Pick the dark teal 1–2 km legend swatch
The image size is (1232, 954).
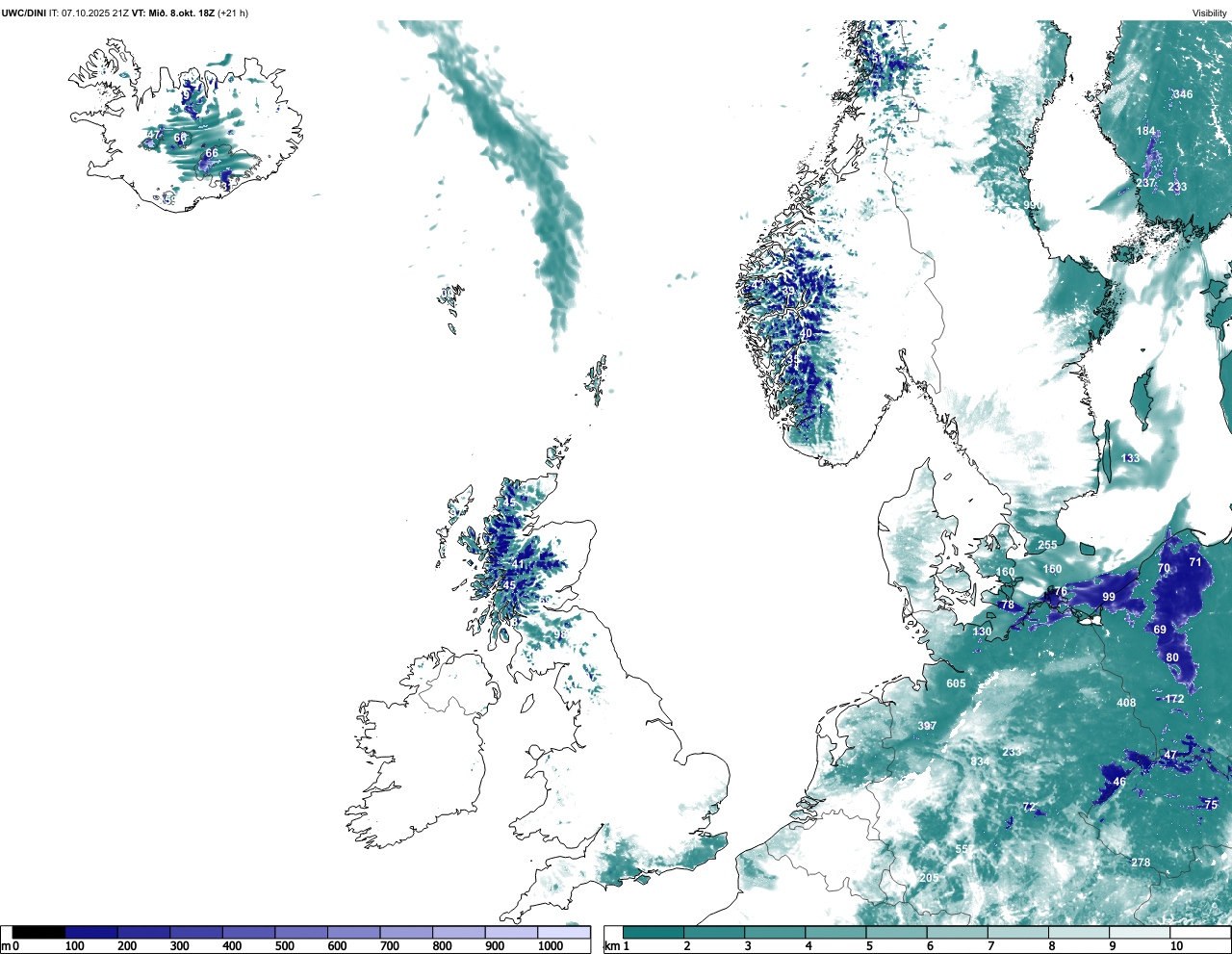654,933
